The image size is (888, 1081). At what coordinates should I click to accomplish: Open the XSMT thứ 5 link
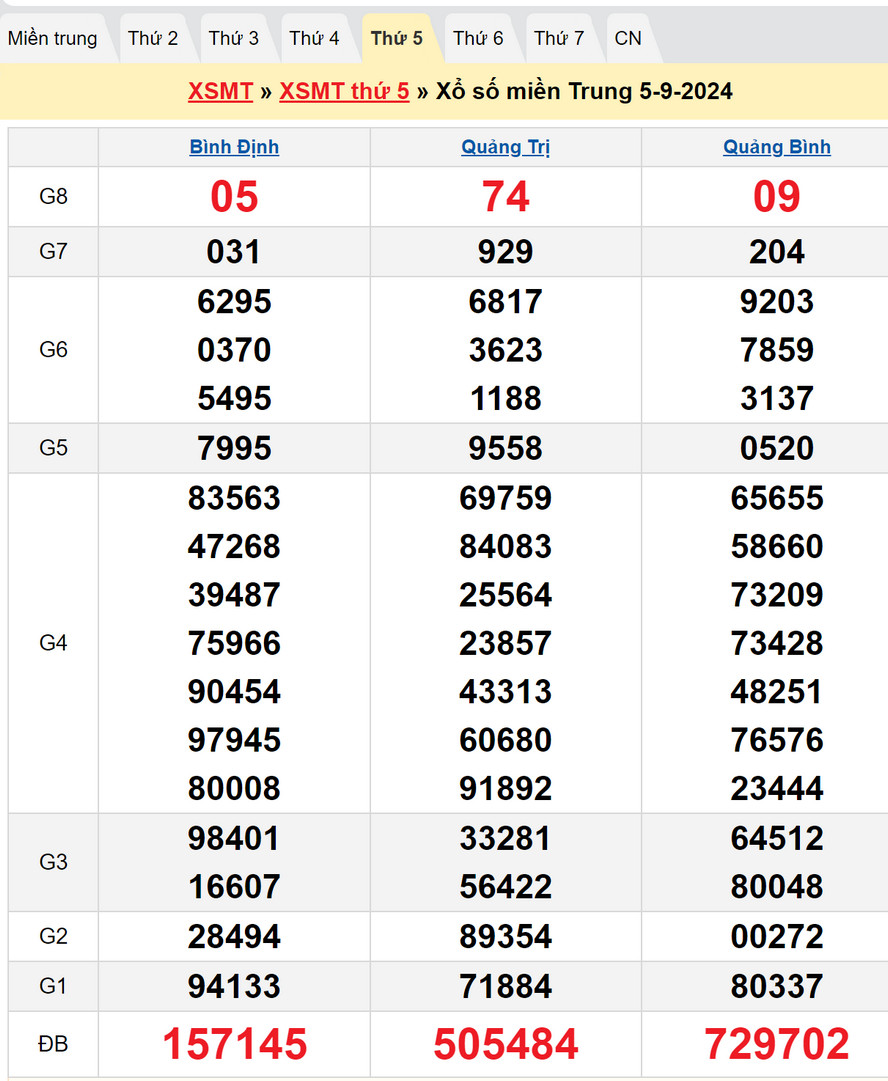coord(344,91)
